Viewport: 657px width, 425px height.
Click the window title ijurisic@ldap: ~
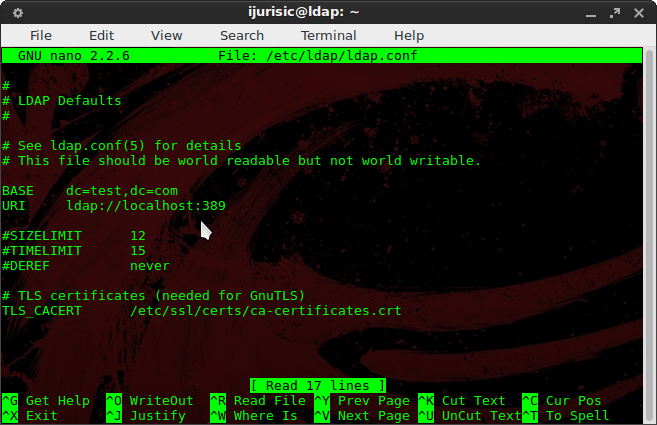[303, 12]
